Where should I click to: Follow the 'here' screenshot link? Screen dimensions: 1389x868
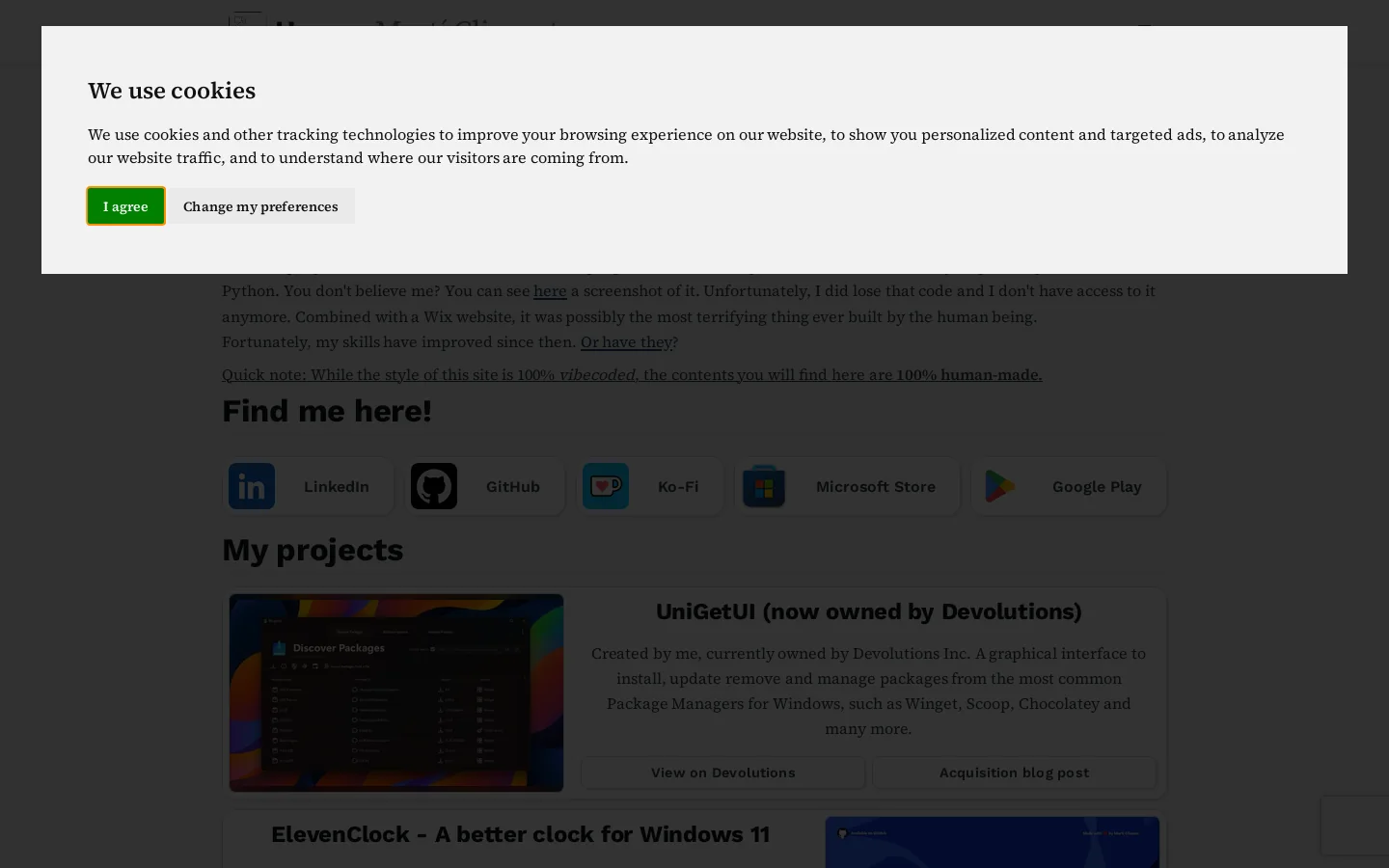[x=550, y=290]
